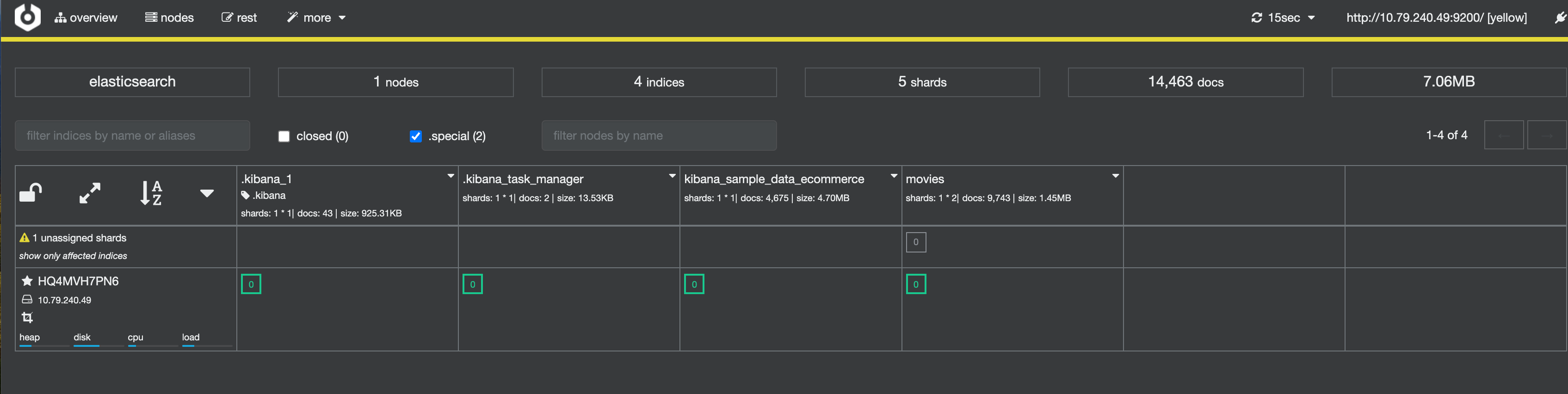Click the unassigned shard 0 of movies
Viewport: 1568px width, 394px height.
click(x=915, y=242)
